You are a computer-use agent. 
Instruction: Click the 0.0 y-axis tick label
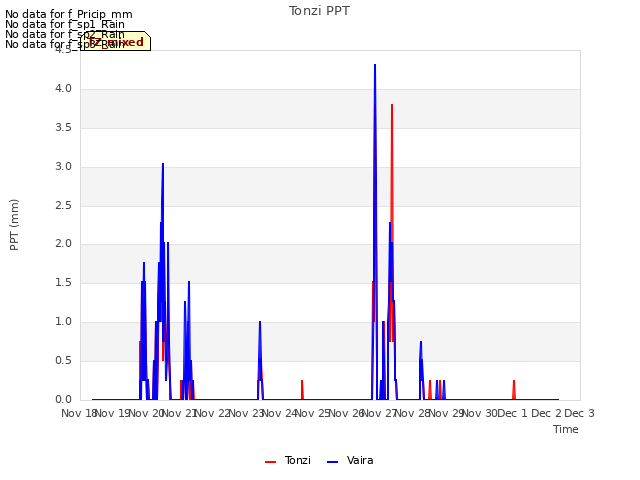coord(63,399)
